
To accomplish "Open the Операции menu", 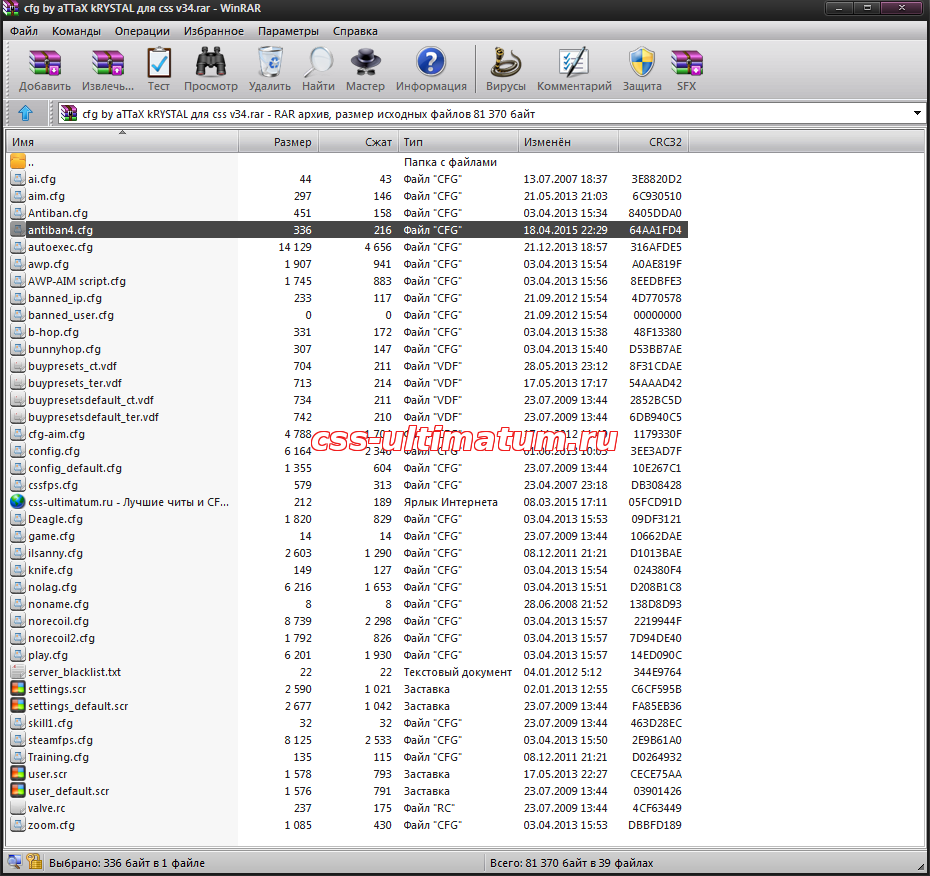I will [x=142, y=31].
